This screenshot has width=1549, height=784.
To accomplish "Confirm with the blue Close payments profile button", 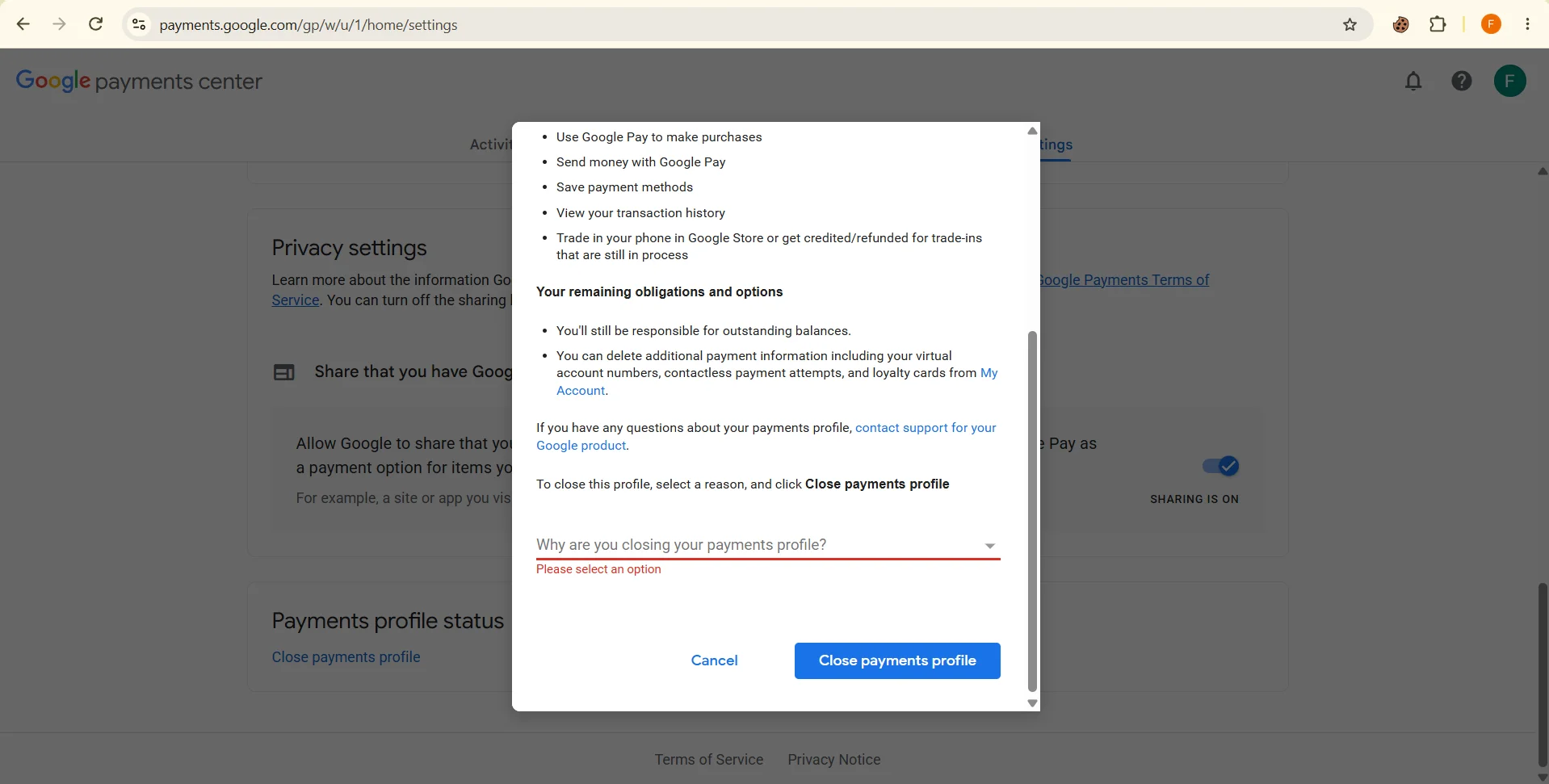I will click(x=897, y=660).
